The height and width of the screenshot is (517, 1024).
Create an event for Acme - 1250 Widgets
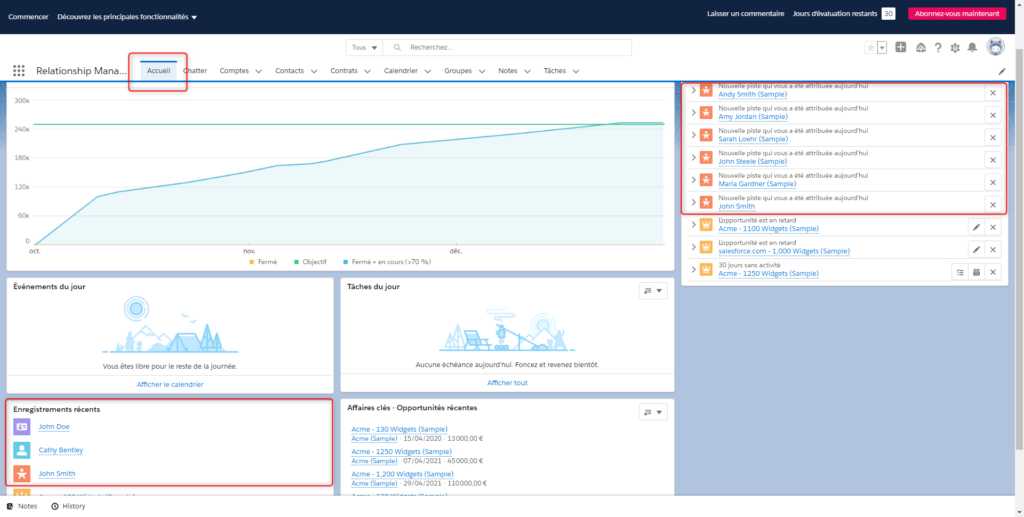[x=976, y=272]
